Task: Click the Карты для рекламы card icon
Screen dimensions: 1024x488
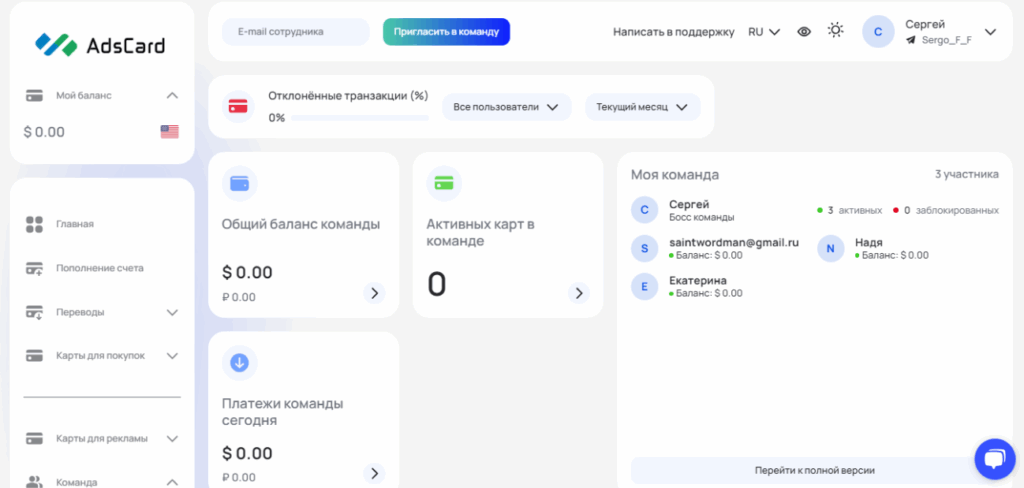Action: (x=34, y=438)
